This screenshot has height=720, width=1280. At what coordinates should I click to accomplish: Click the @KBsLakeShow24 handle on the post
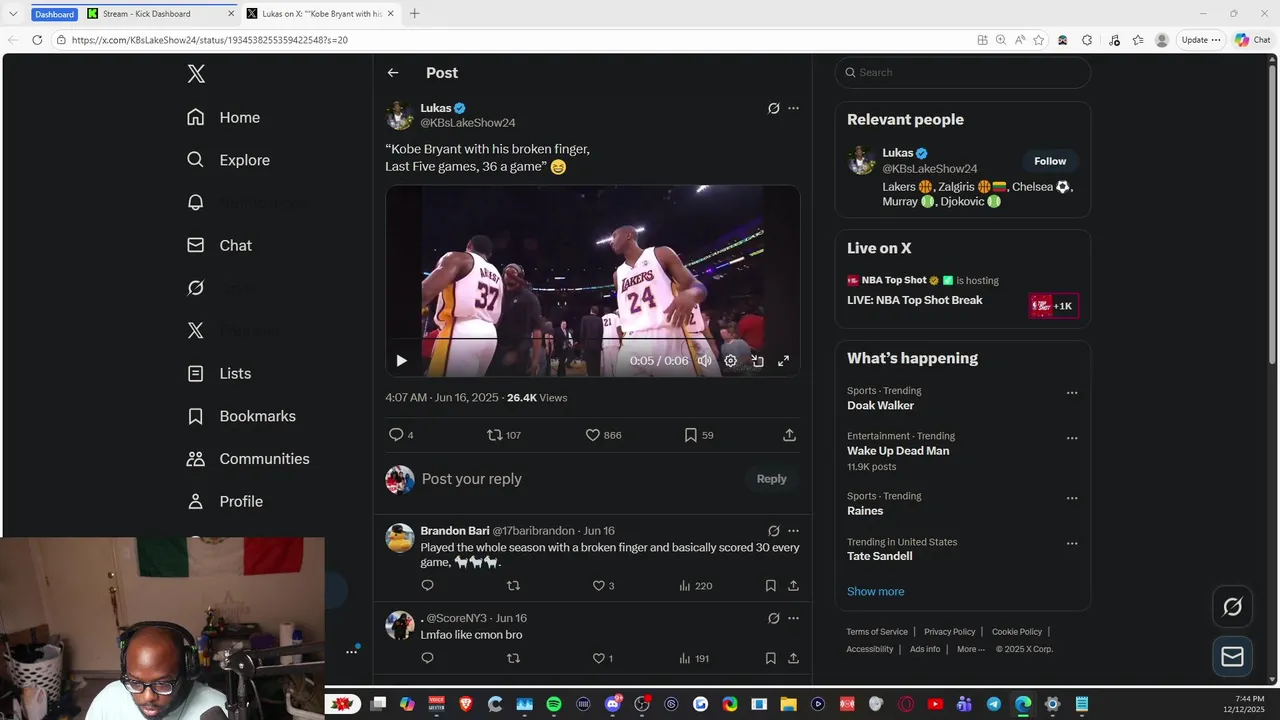(x=468, y=123)
